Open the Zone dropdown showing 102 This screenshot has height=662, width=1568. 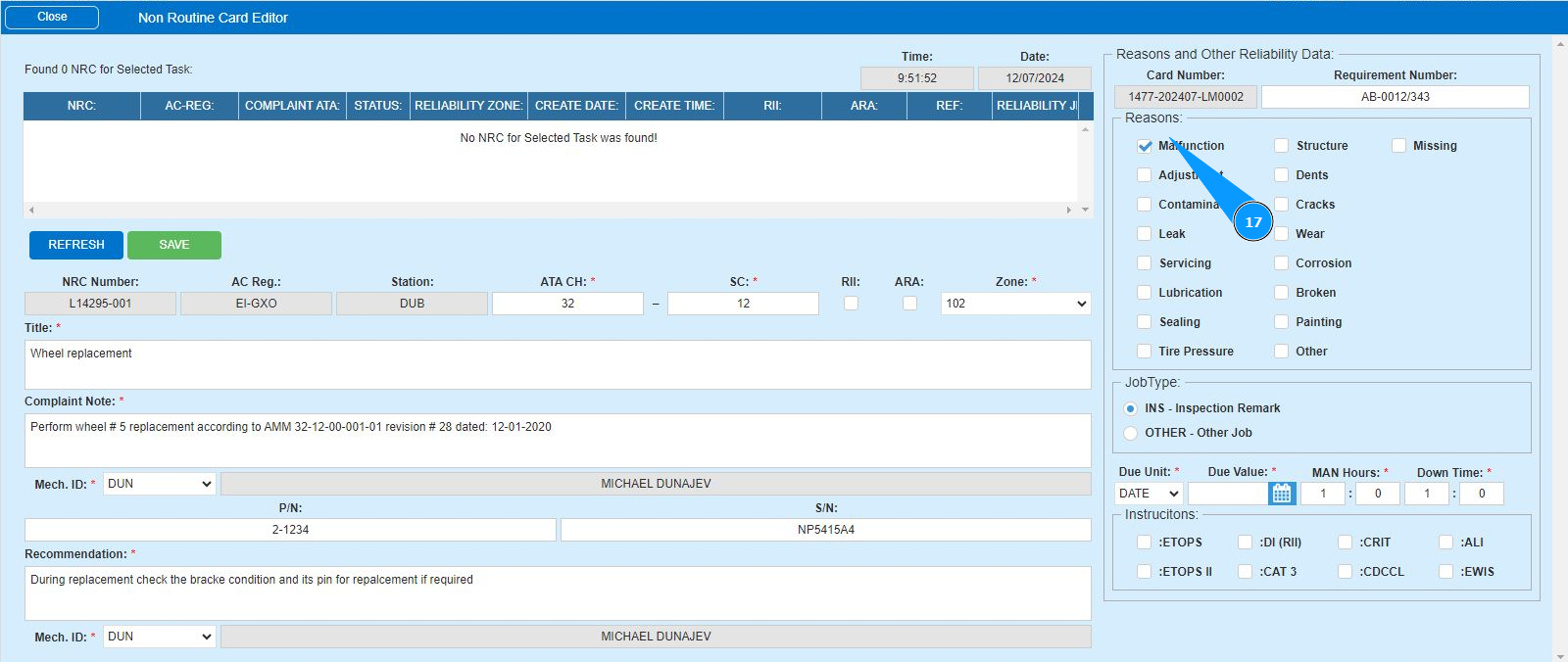[x=1015, y=304]
